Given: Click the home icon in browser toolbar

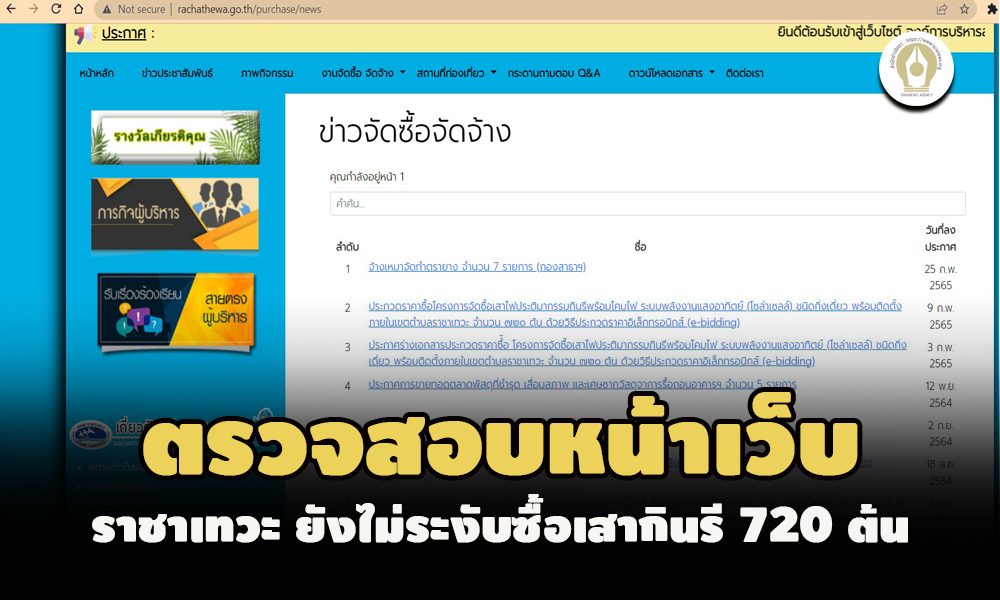Looking at the screenshot, I should point(80,9).
